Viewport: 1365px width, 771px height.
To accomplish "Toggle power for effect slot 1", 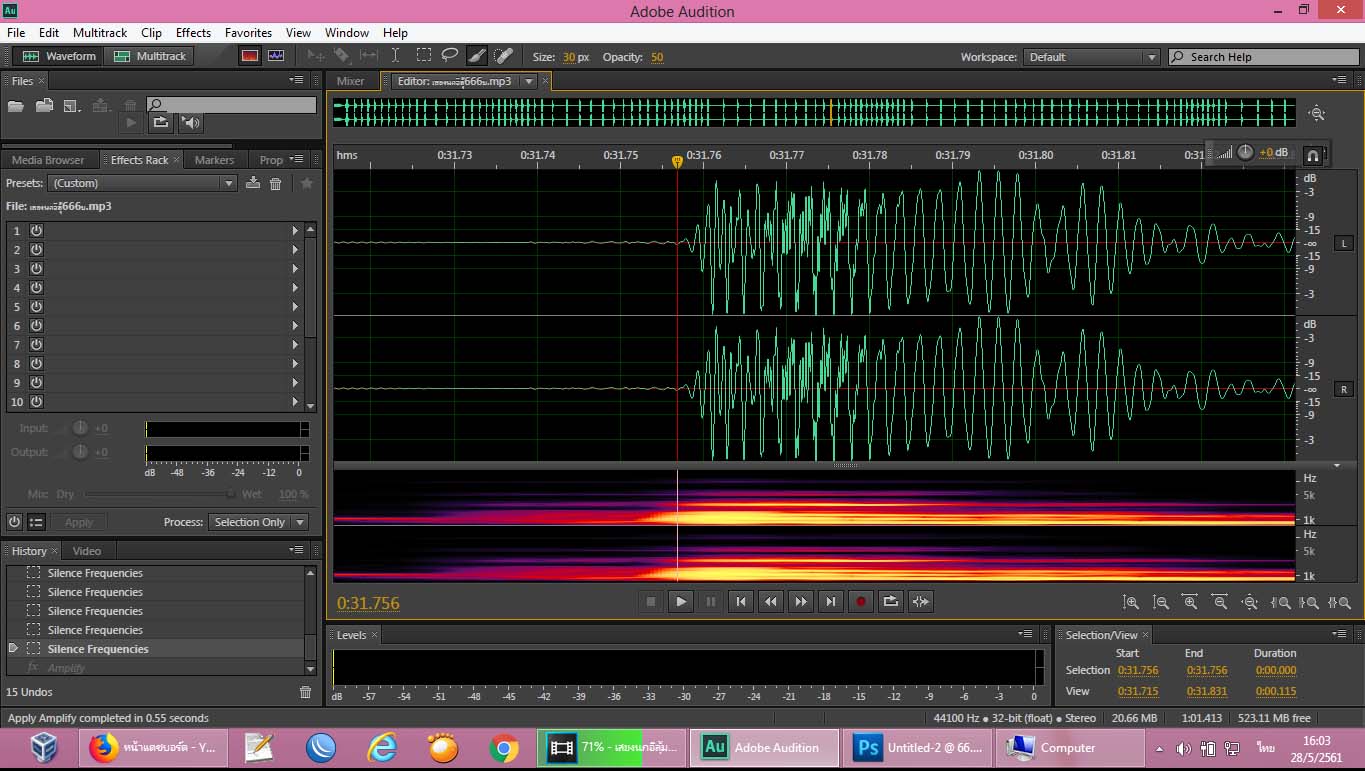I will click(36, 230).
